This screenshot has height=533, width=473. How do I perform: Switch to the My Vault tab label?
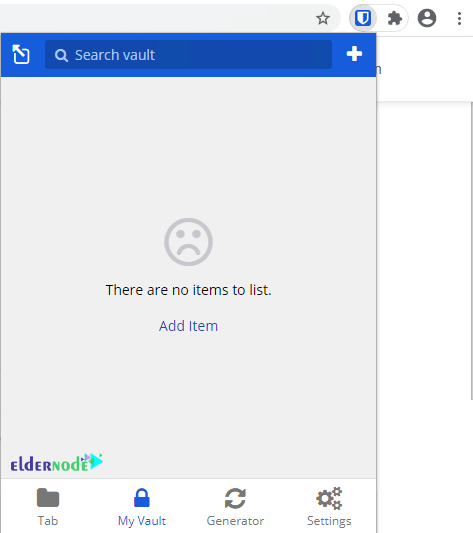pyautogui.click(x=142, y=521)
